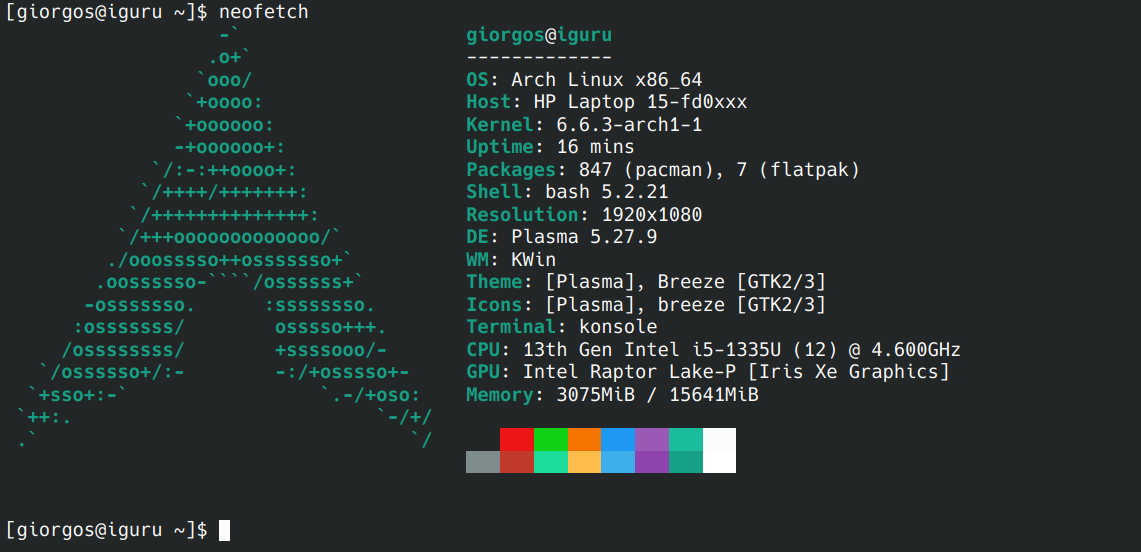Click the Theme label
Viewport: 1141px width, 552px height.
pos(494,282)
